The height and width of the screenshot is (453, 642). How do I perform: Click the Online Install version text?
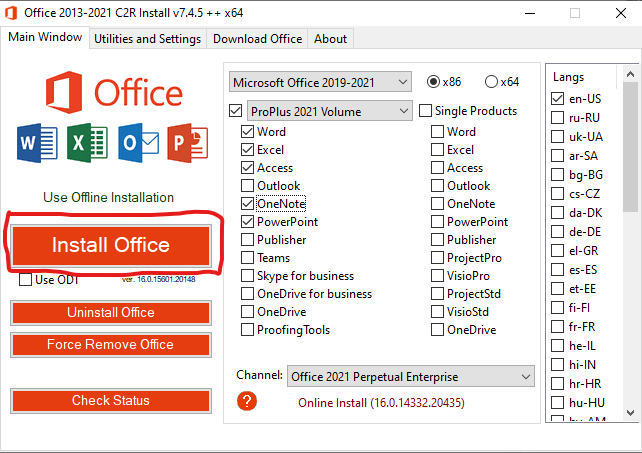pyautogui.click(x=381, y=403)
